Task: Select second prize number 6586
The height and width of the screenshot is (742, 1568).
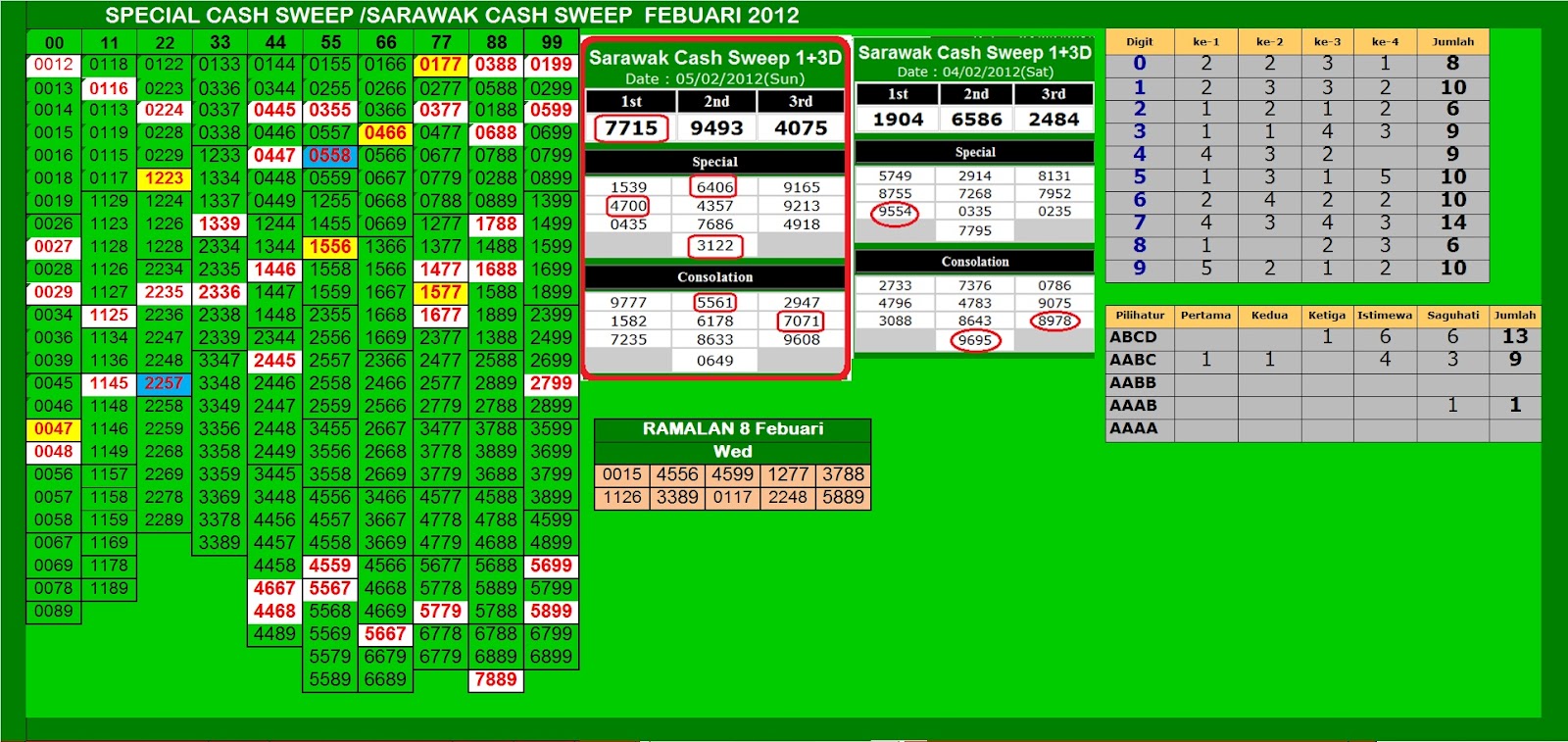Action: (x=976, y=120)
